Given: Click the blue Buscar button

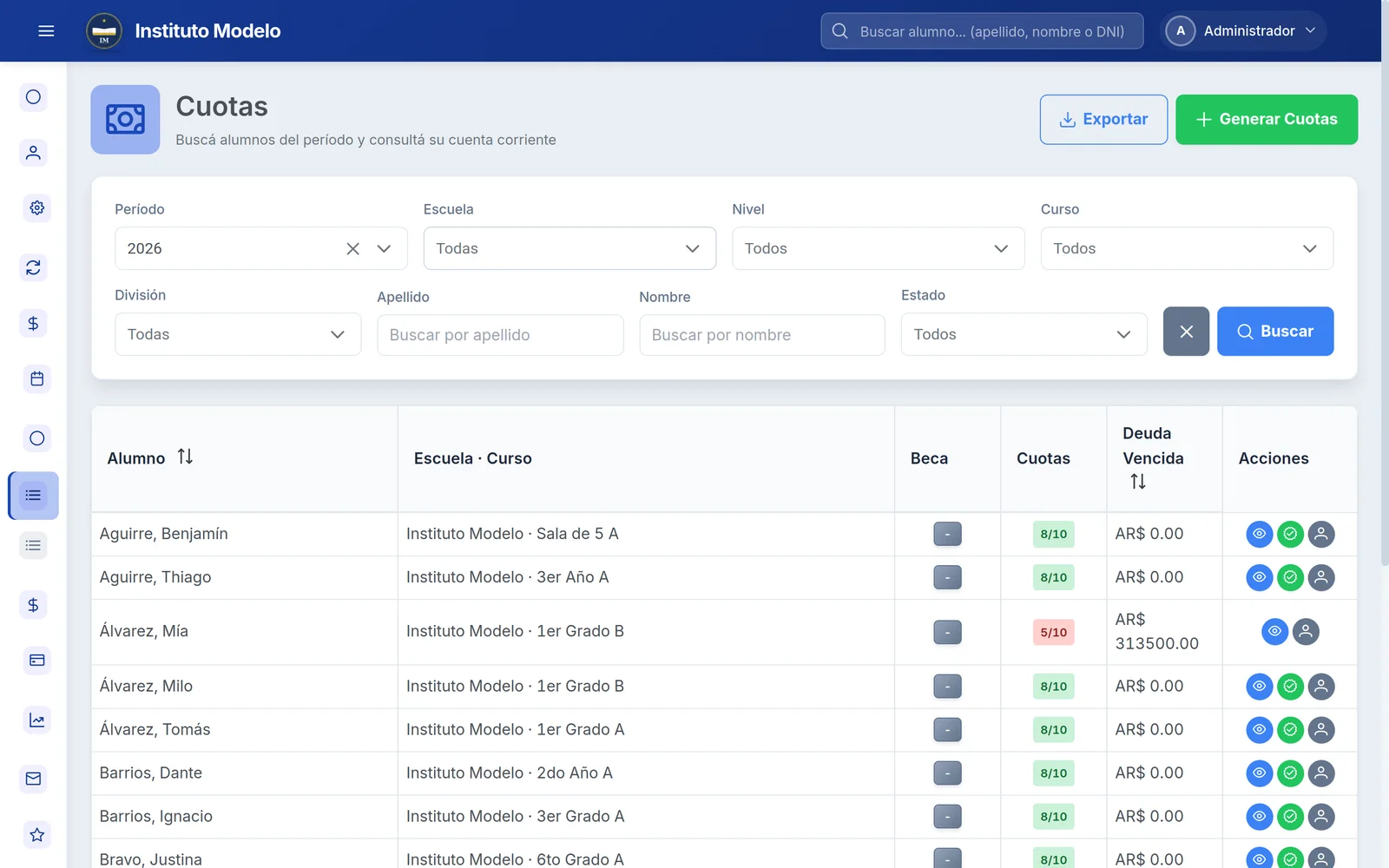Looking at the screenshot, I should 1275,332.
